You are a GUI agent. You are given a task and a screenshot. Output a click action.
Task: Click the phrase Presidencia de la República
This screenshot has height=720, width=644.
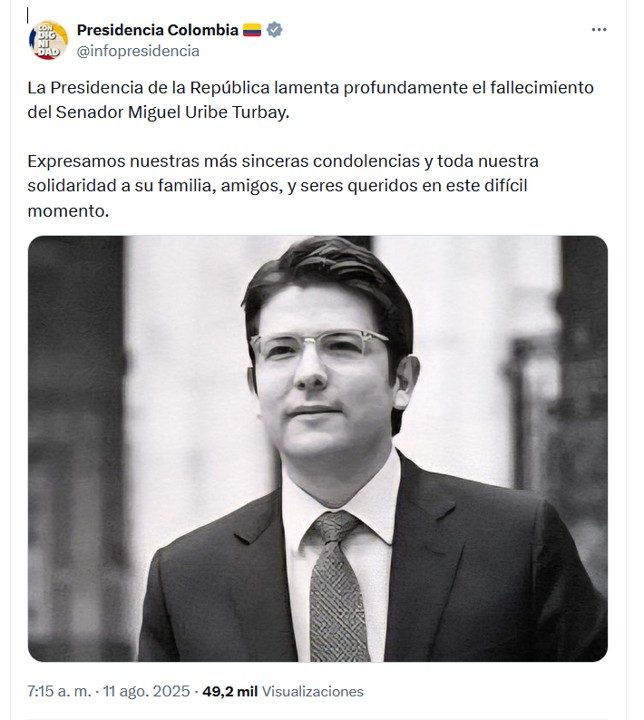pyautogui.click(x=160, y=87)
